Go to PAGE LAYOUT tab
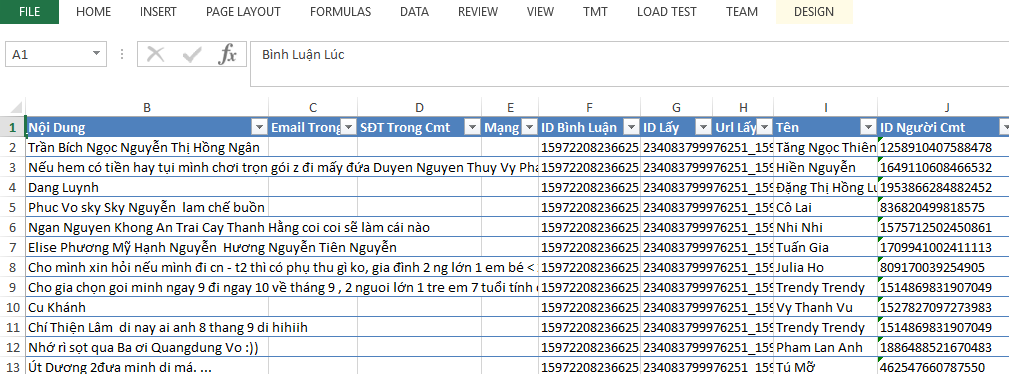 pos(243,12)
